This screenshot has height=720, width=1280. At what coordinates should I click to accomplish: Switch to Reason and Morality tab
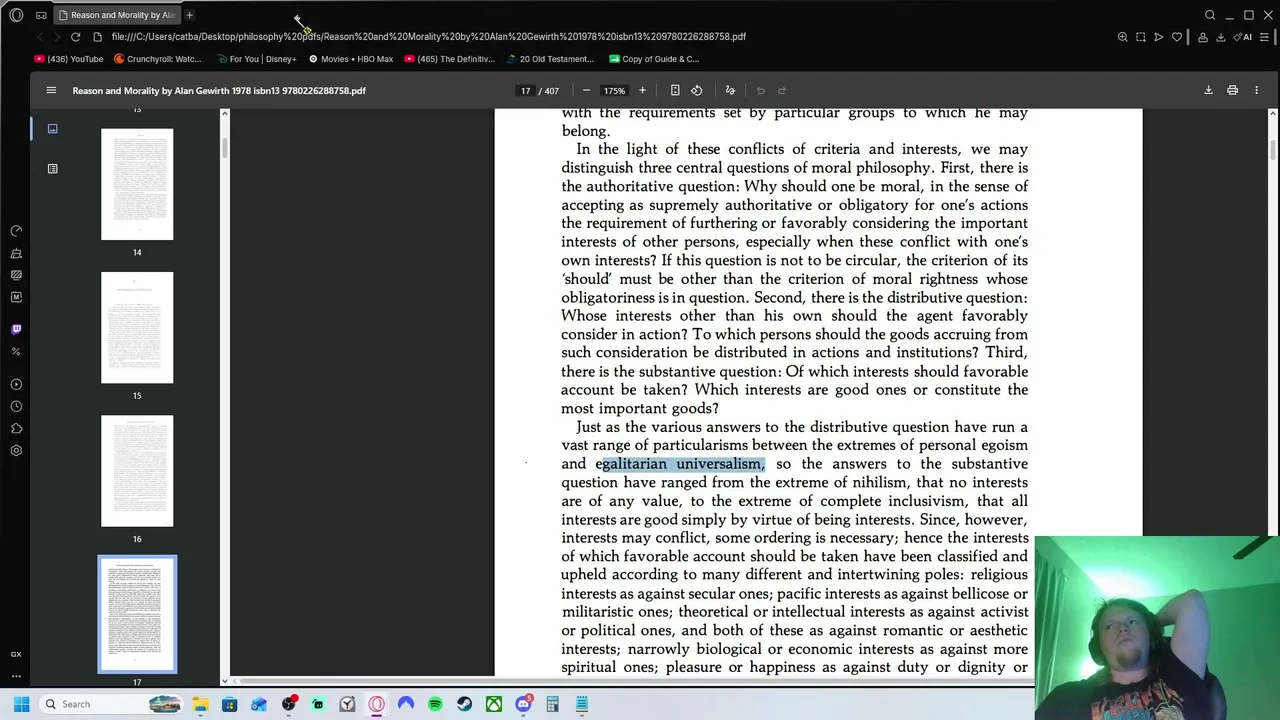pyautogui.click(x=115, y=15)
